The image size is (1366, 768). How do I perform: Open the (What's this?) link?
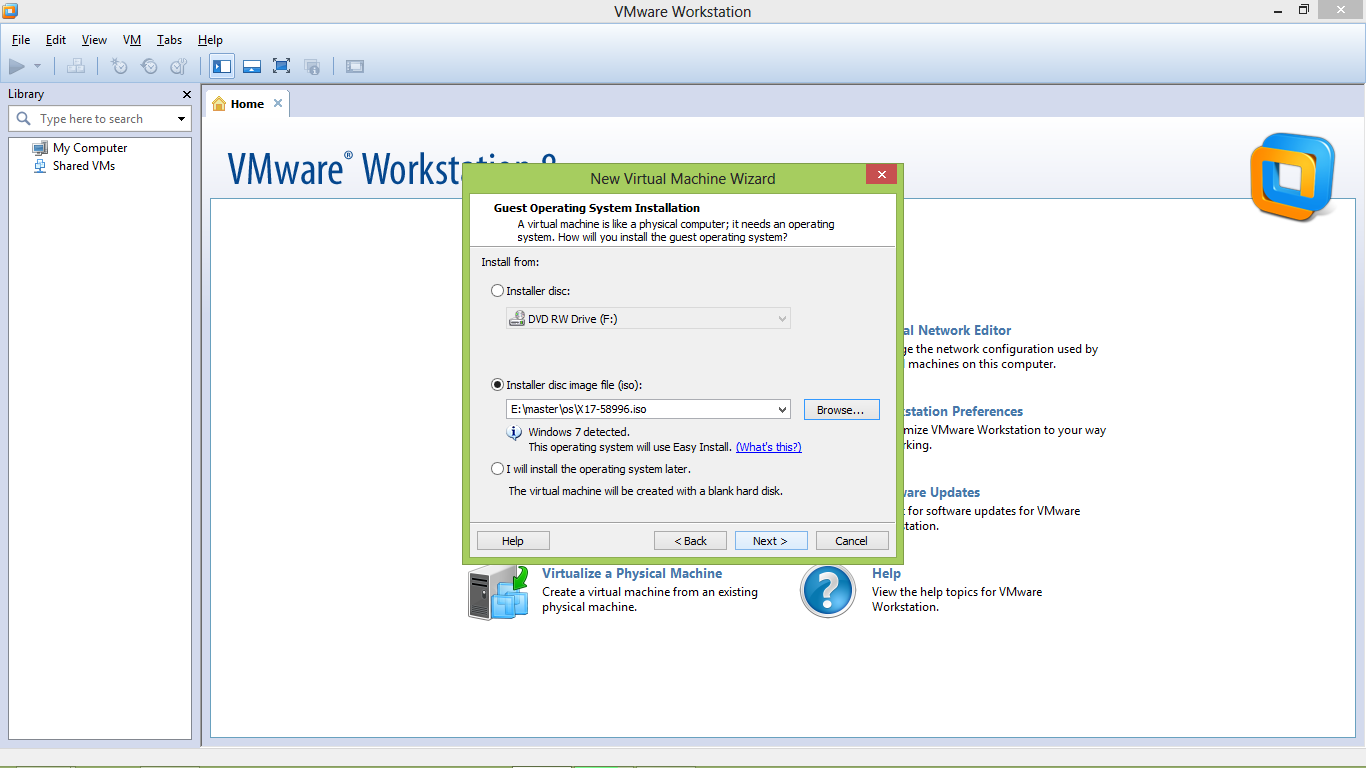[x=769, y=447]
